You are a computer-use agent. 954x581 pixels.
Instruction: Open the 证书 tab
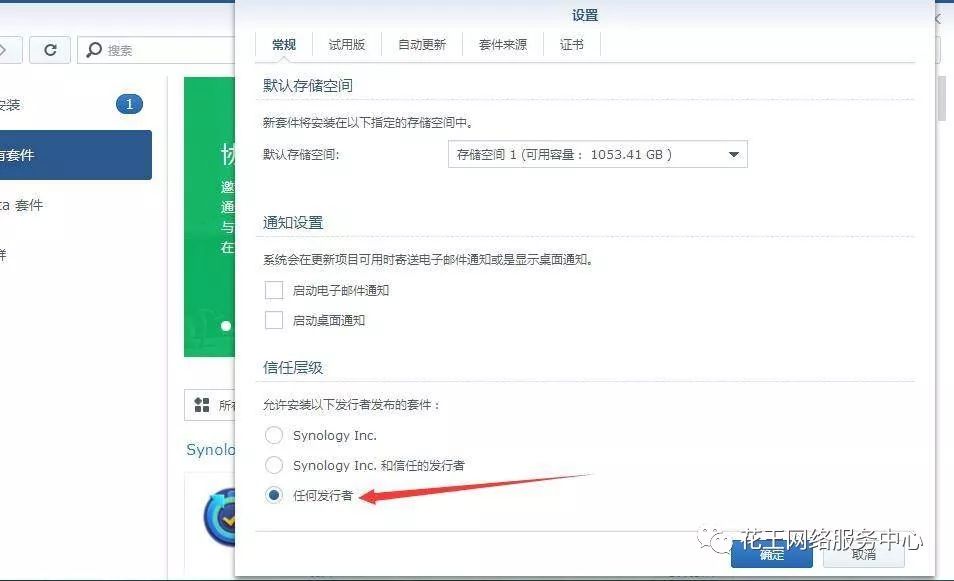(x=571, y=44)
